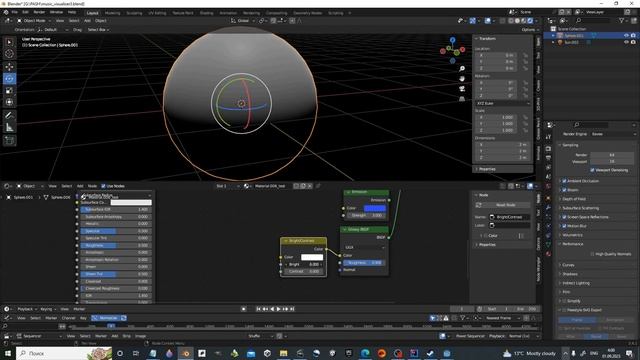Select the Measure tool
640x360 pixels.
(x=9, y=128)
